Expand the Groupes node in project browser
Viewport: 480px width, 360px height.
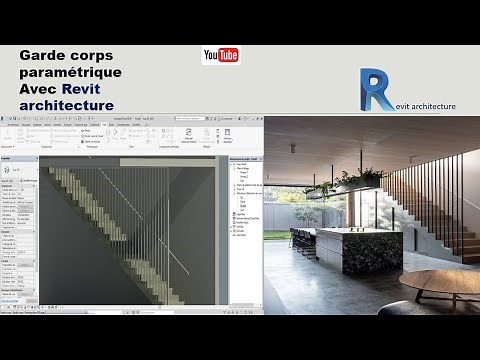click(x=231, y=231)
